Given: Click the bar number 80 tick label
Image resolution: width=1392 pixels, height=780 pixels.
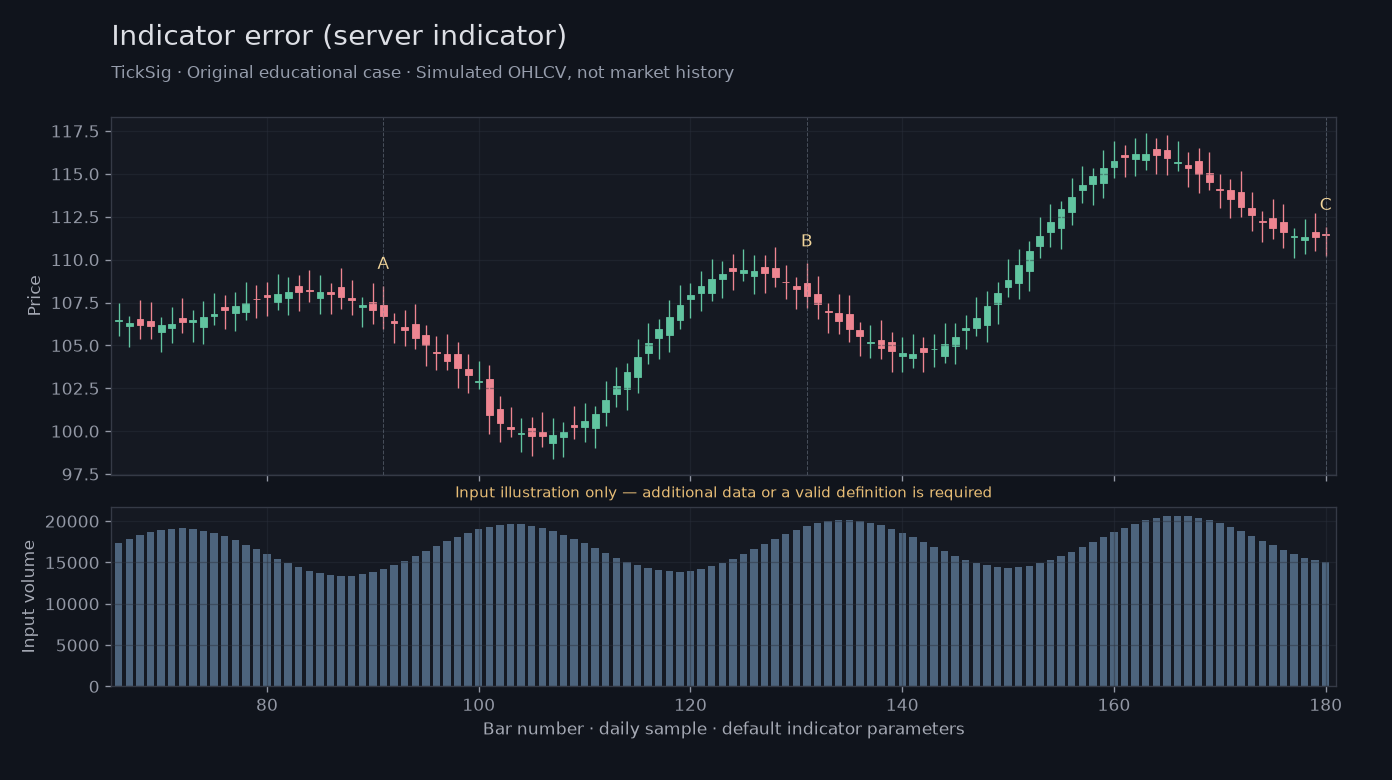Looking at the screenshot, I should click(267, 704).
